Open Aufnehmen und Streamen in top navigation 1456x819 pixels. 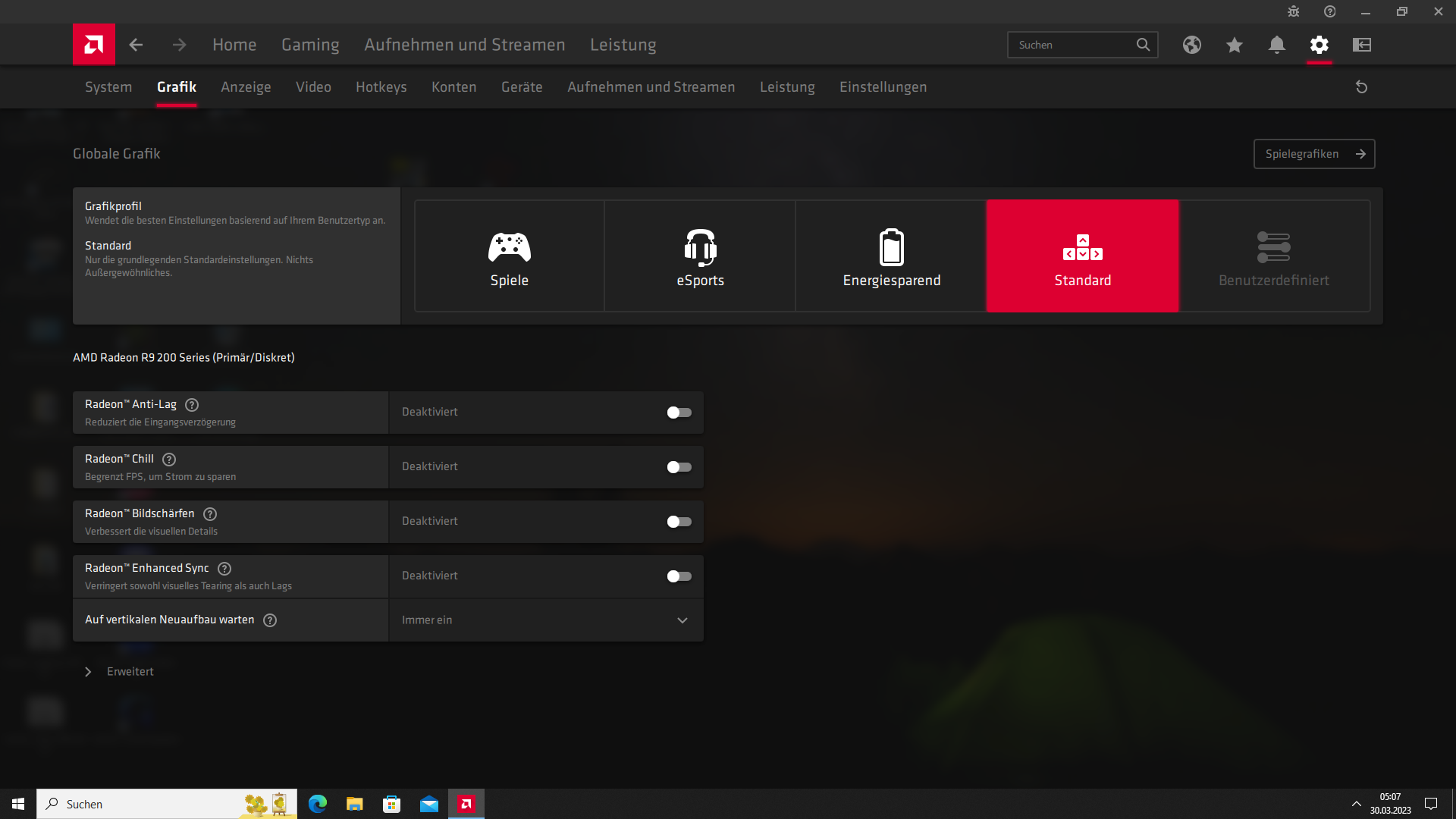[465, 45]
